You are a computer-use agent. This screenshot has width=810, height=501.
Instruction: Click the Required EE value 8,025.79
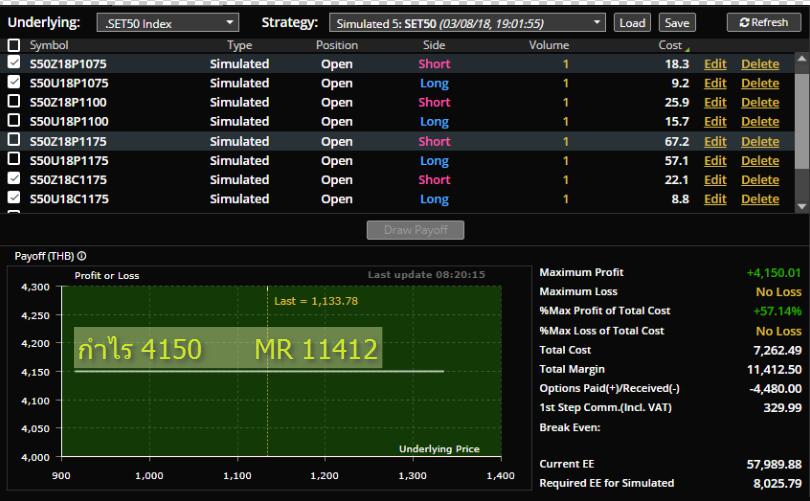(777, 483)
